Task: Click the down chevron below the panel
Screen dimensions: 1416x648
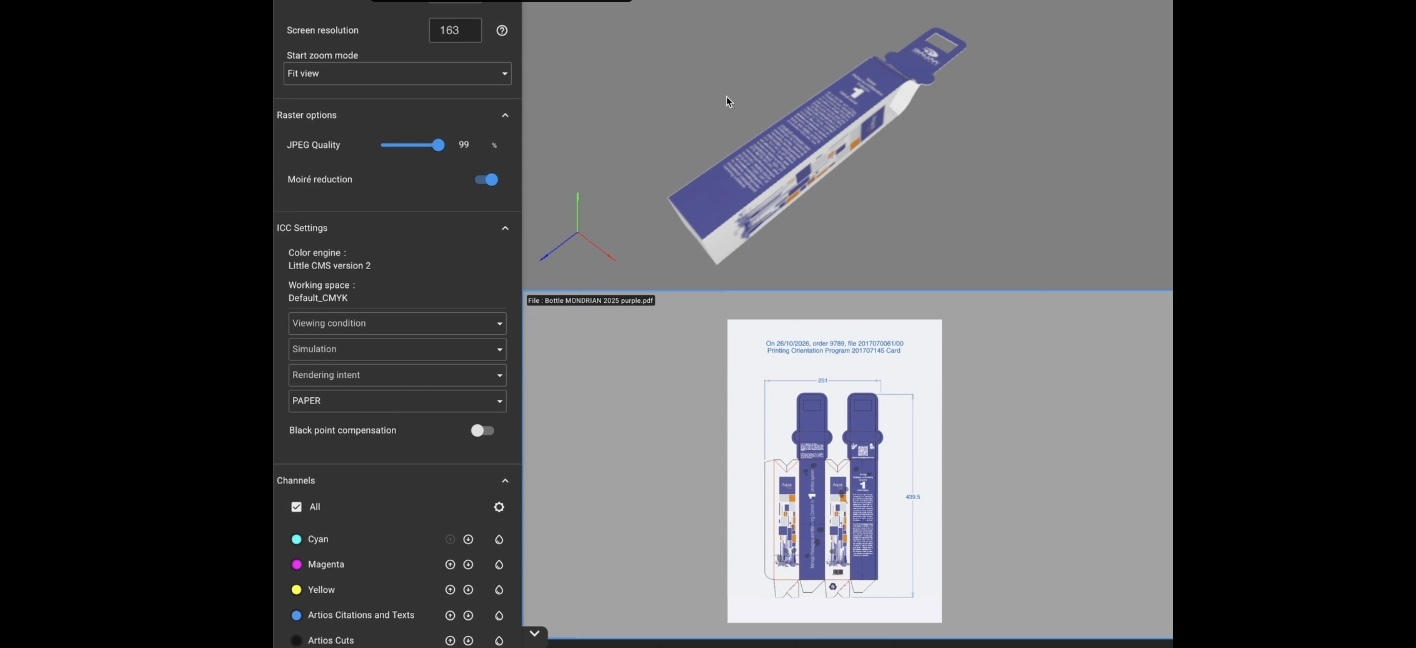Action: click(534, 633)
